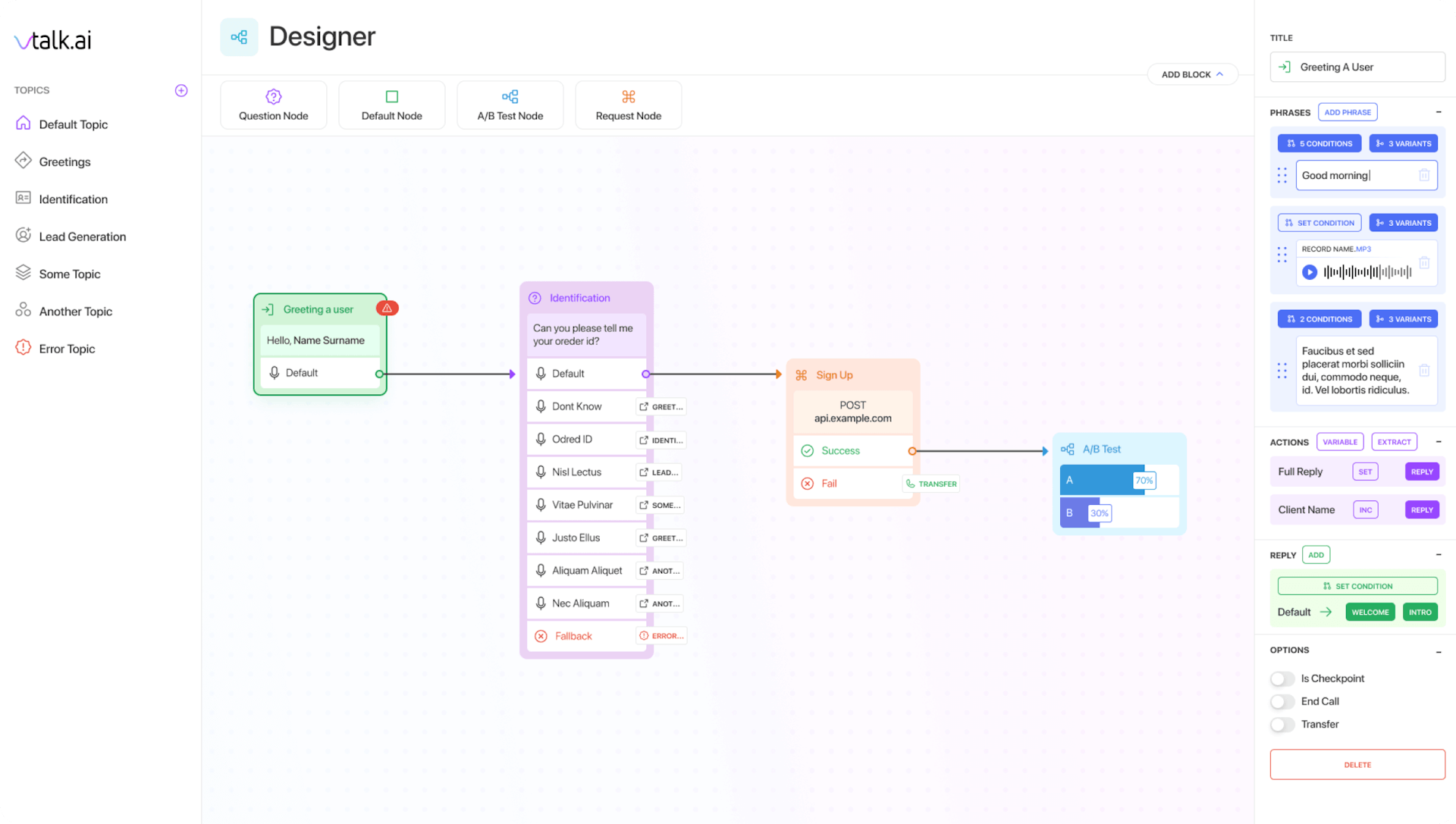Add an A/B Test Node block
Viewport: 1456px width, 824px height.
[x=510, y=105]
